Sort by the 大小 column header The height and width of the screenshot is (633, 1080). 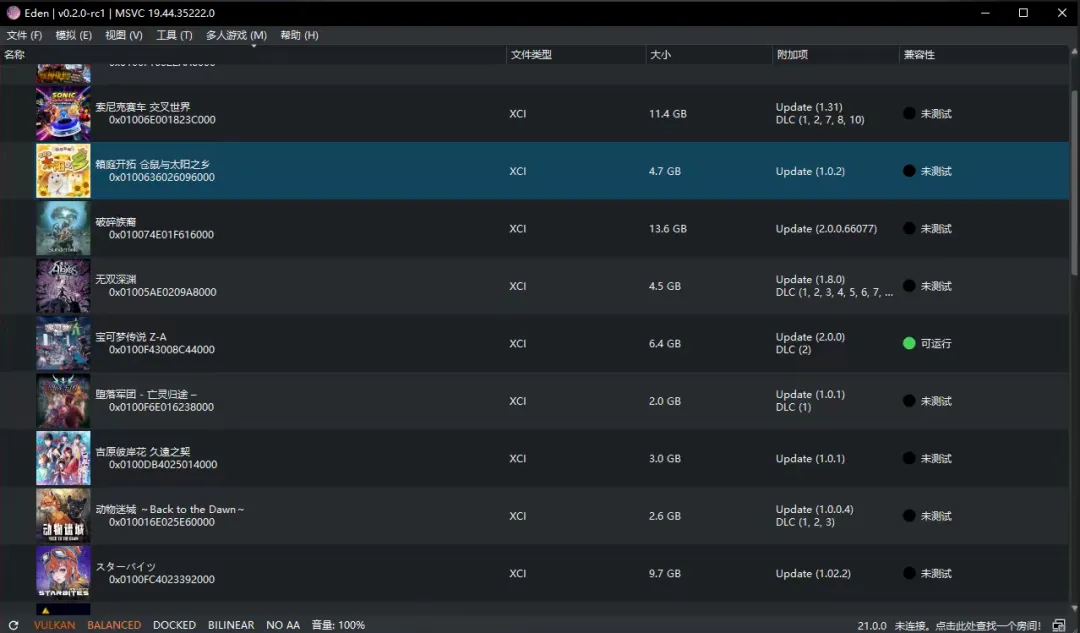pos(709,54)
